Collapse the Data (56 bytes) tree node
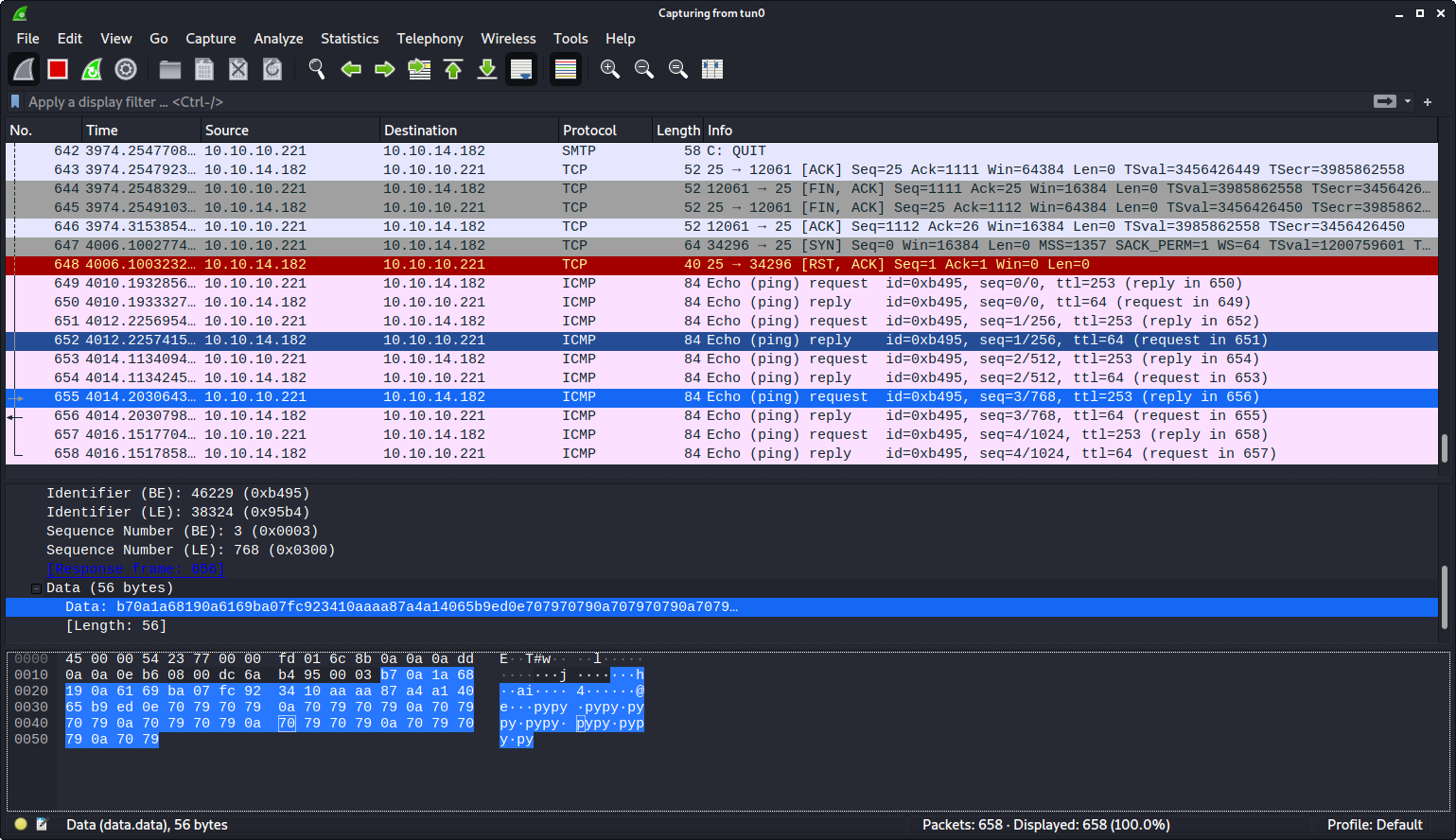Viewport: 1456px width, 840px height. click(x=36, y=588)
